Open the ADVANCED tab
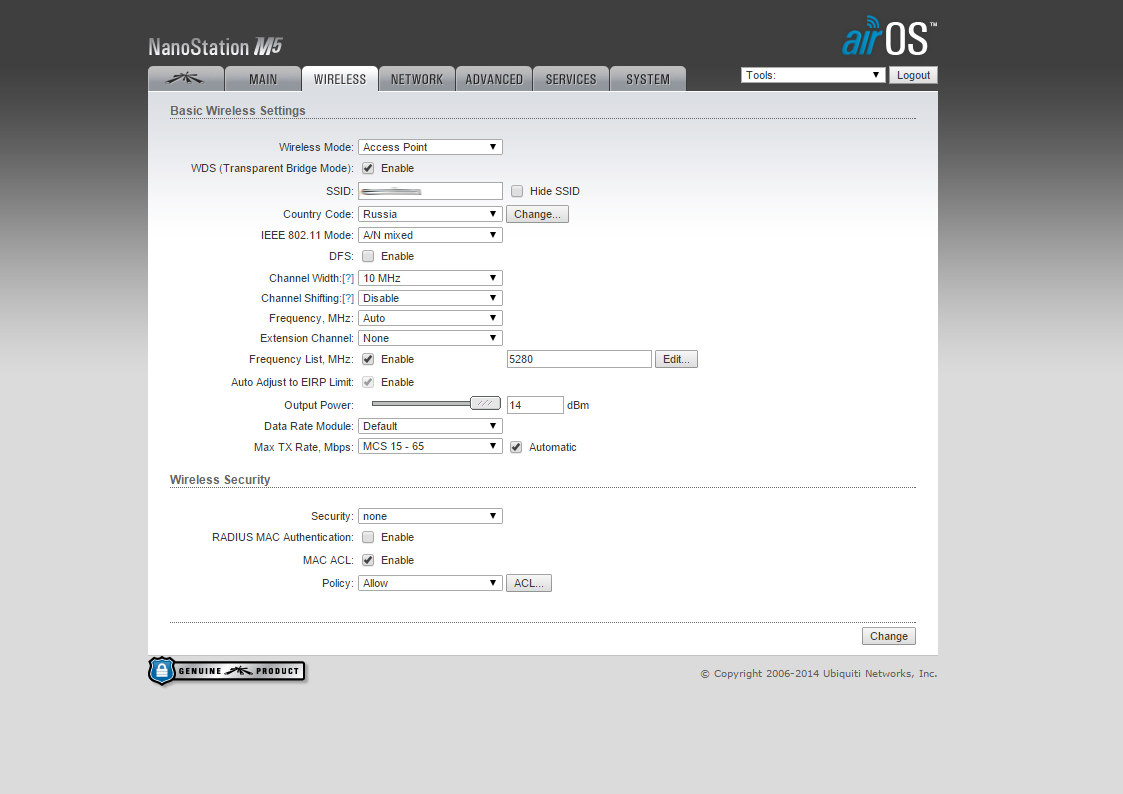Screen dimensions: 1123x794 [494, 79]
